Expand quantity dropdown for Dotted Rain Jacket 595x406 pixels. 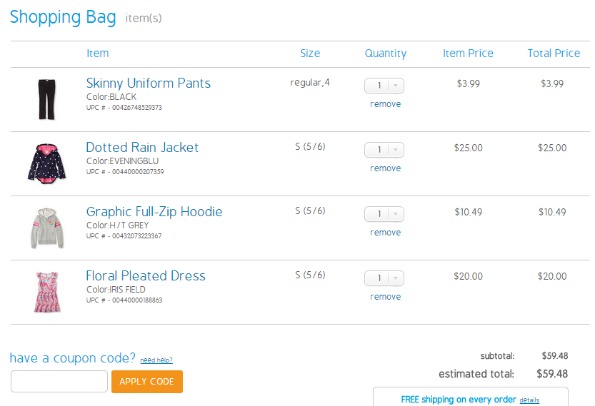(384, 150)
